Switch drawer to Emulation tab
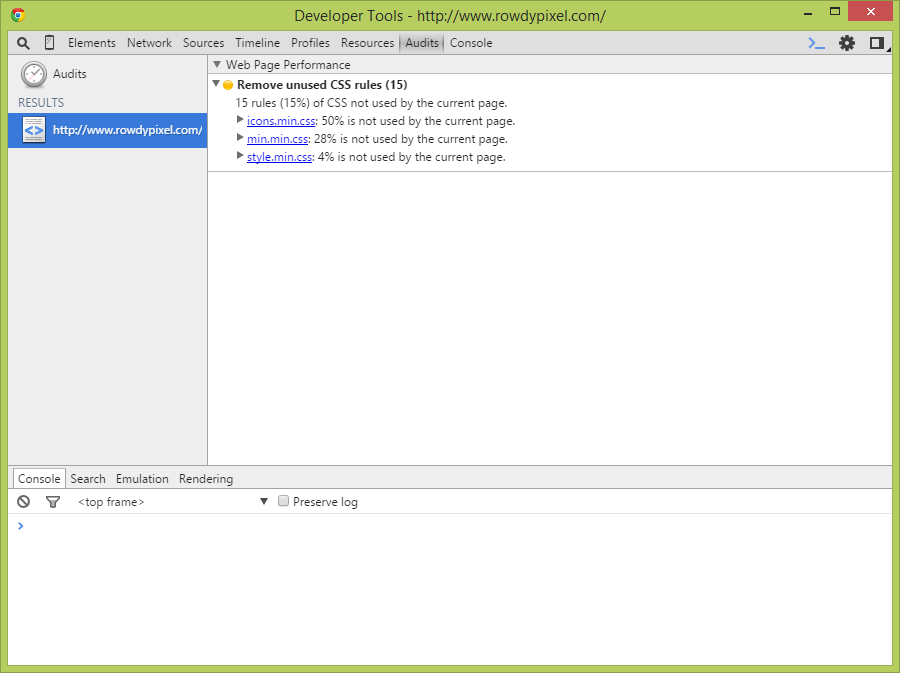 coord(142,479)
